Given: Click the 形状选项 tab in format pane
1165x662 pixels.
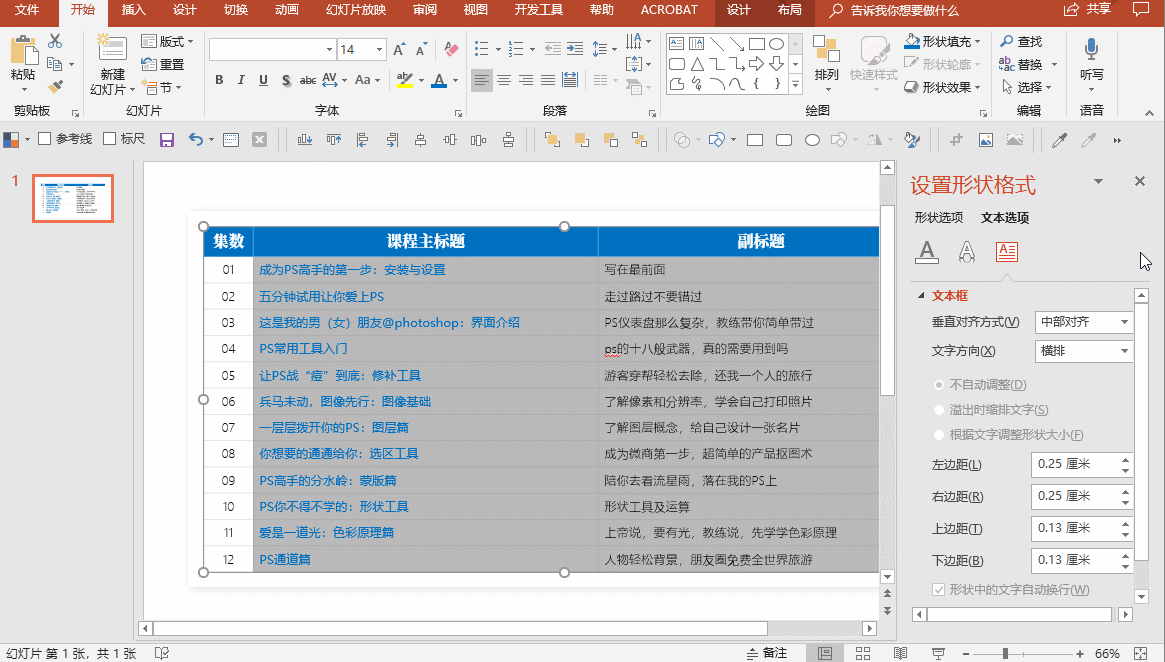Looking at the screenshot, I should tap(938, 217).
